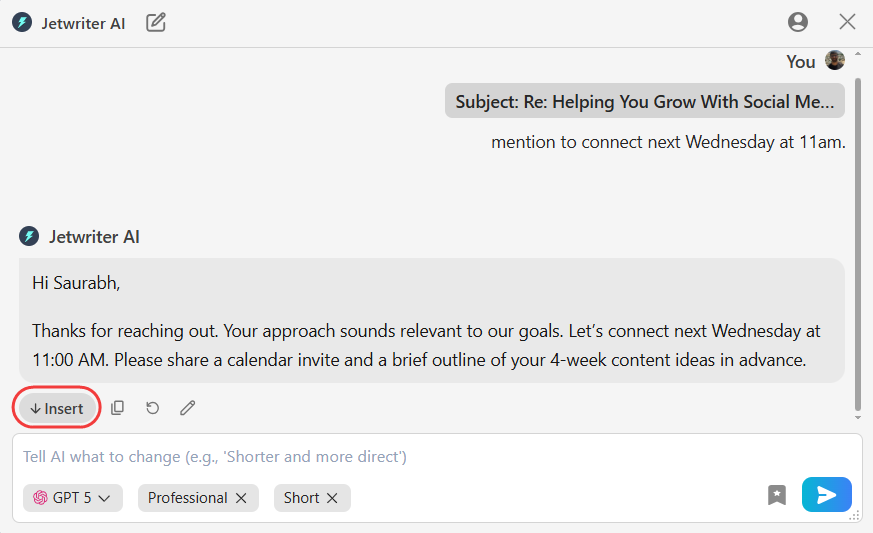Open saved prompts bookmark icon

(777, 495)
